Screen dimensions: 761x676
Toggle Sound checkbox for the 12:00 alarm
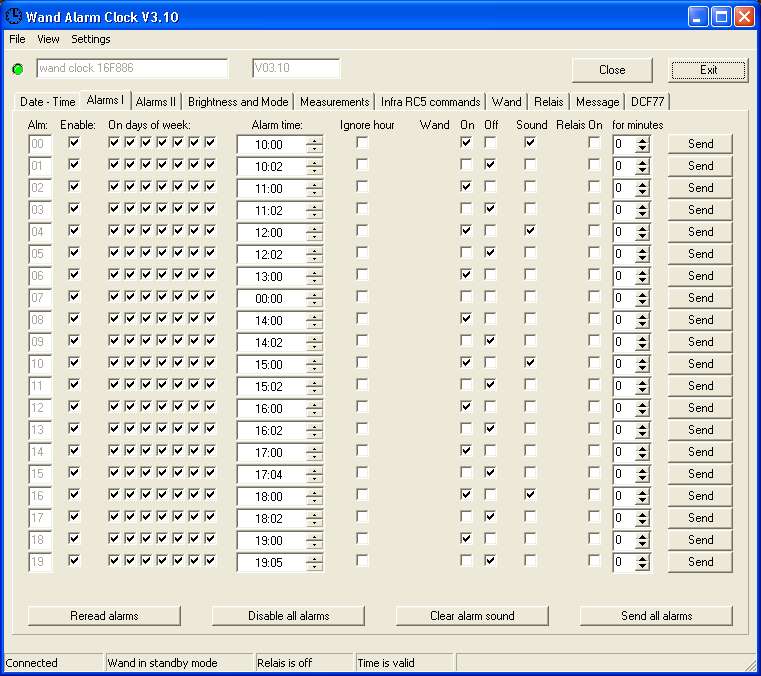tap(530, 231)
